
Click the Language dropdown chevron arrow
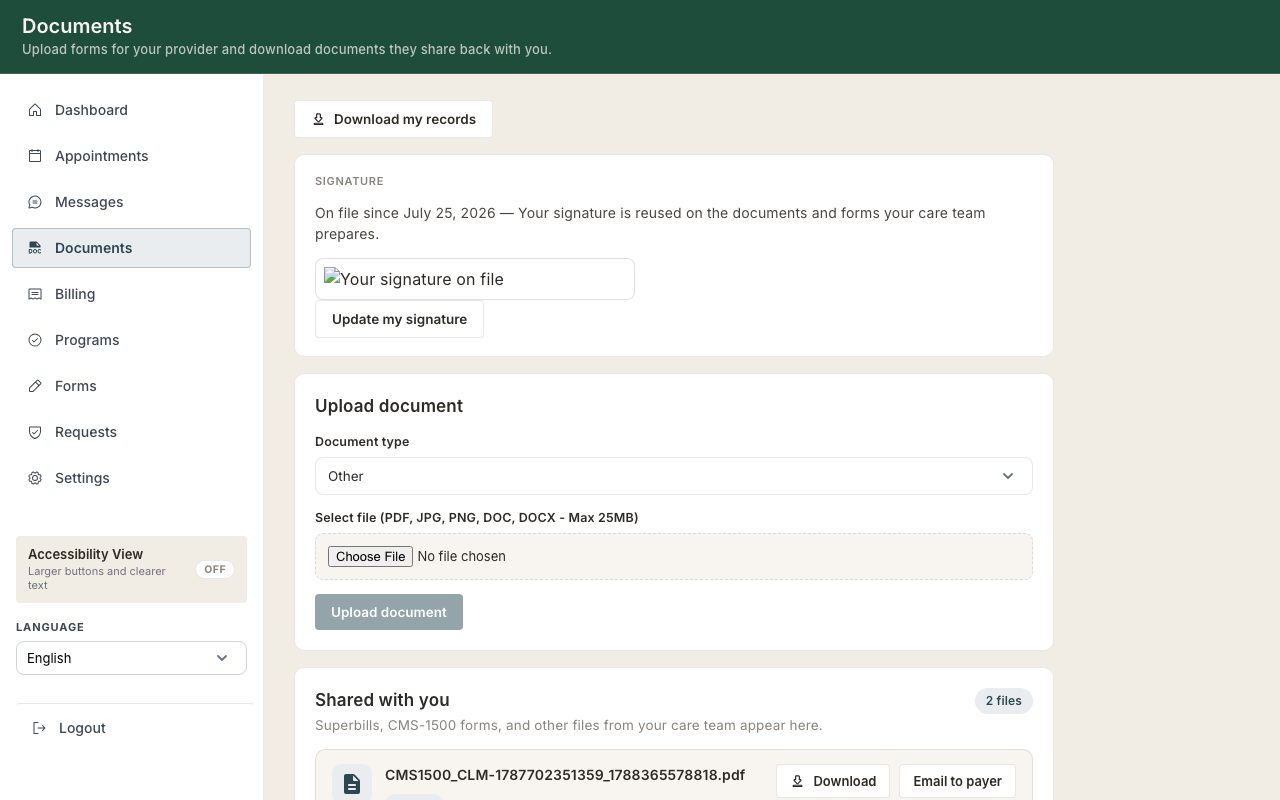(222, 658)
